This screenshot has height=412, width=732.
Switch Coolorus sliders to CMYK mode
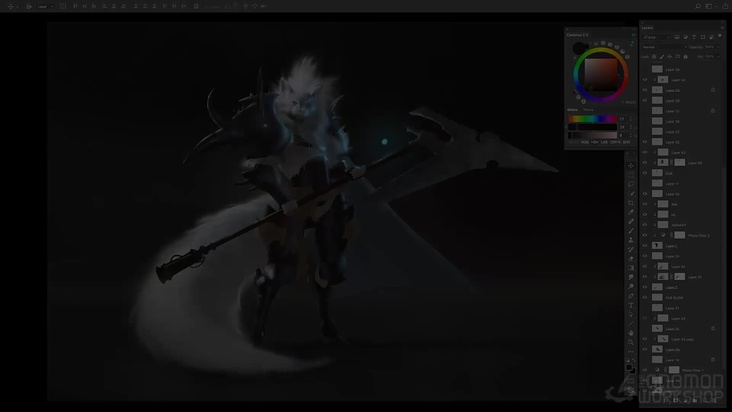coord(615,142)
